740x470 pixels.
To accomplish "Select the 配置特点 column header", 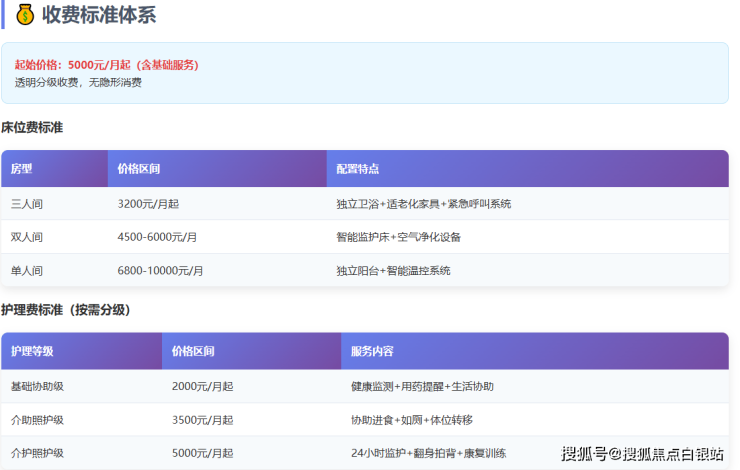I will pos(358,169).
